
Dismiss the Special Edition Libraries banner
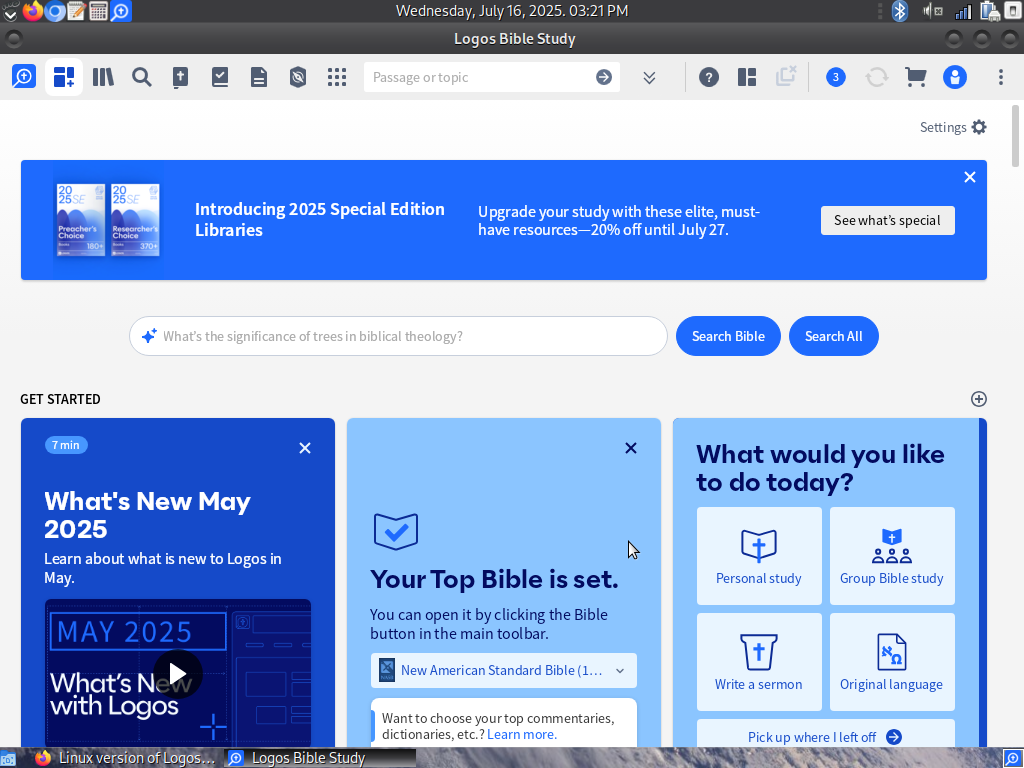[970, 177]
